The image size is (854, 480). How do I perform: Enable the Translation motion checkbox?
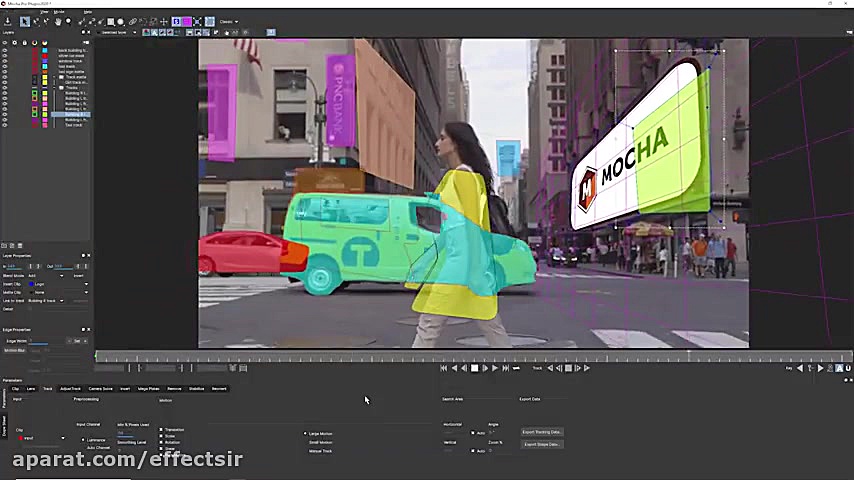click(161, 429)
